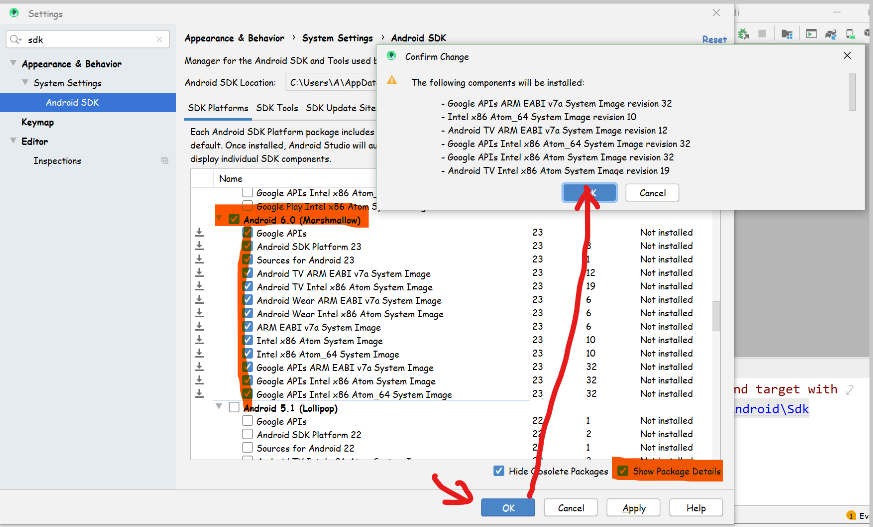Select Inspections in the settings tree
873x527 pixels.
[x=57, y=160]
